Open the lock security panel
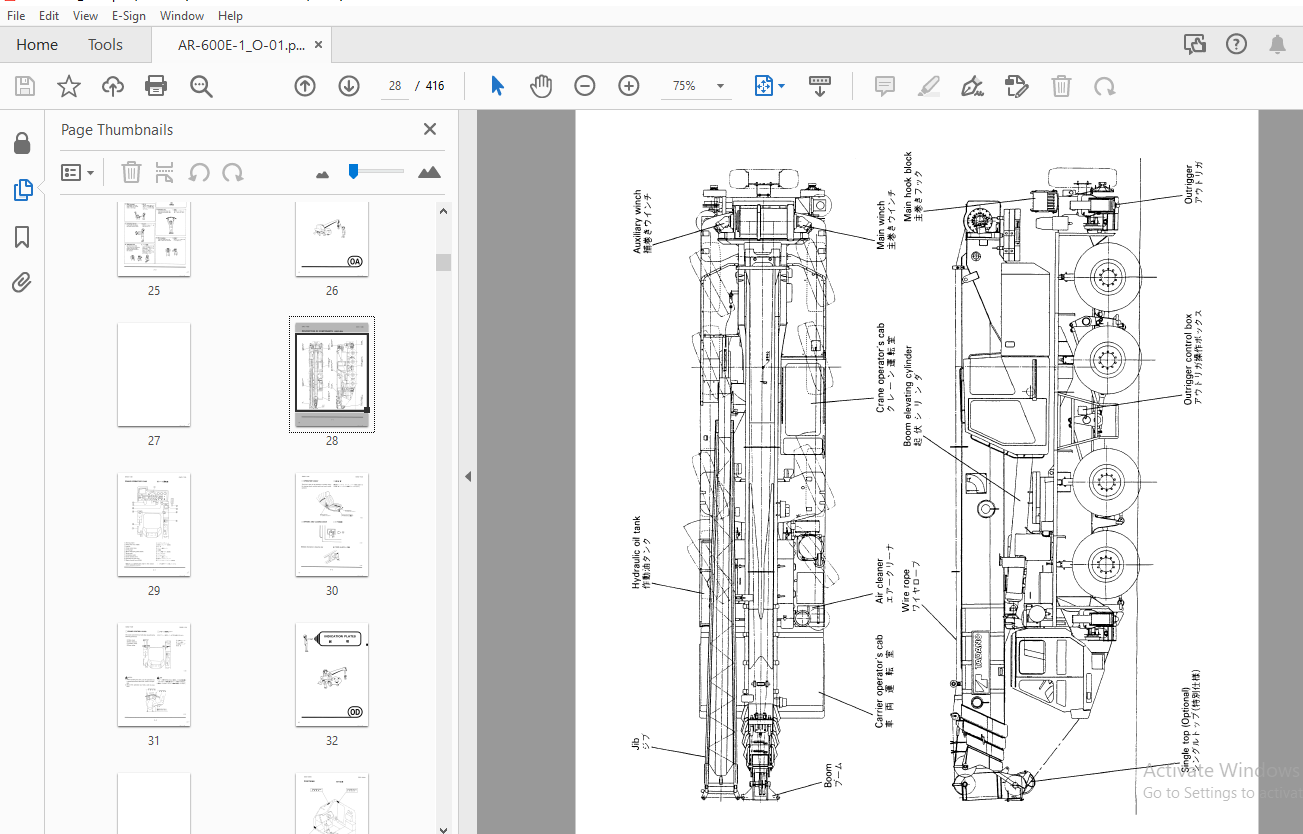 pyautogui.click(x=22, y=143)
